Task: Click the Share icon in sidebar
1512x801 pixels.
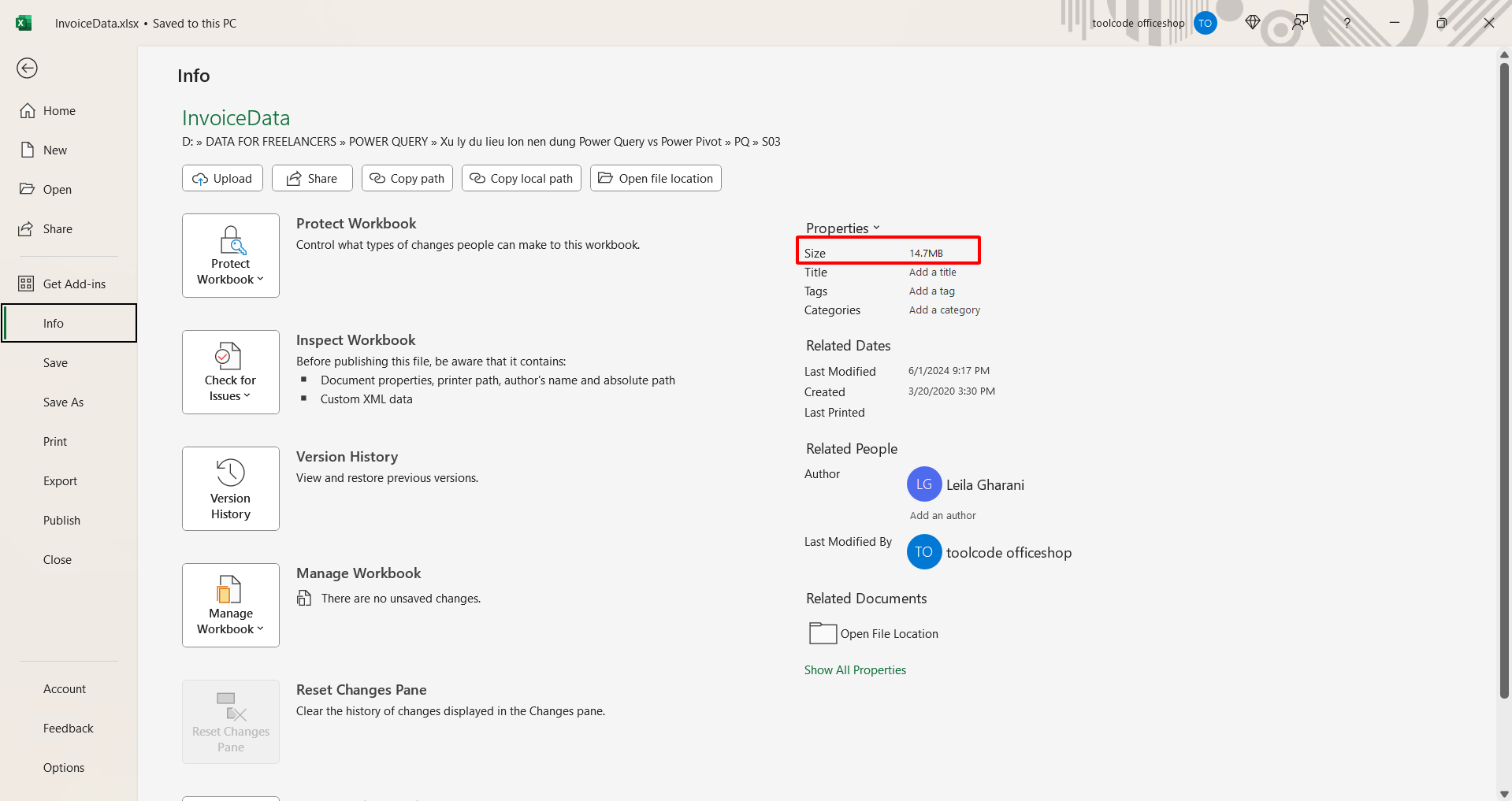Action: point(26,229)
